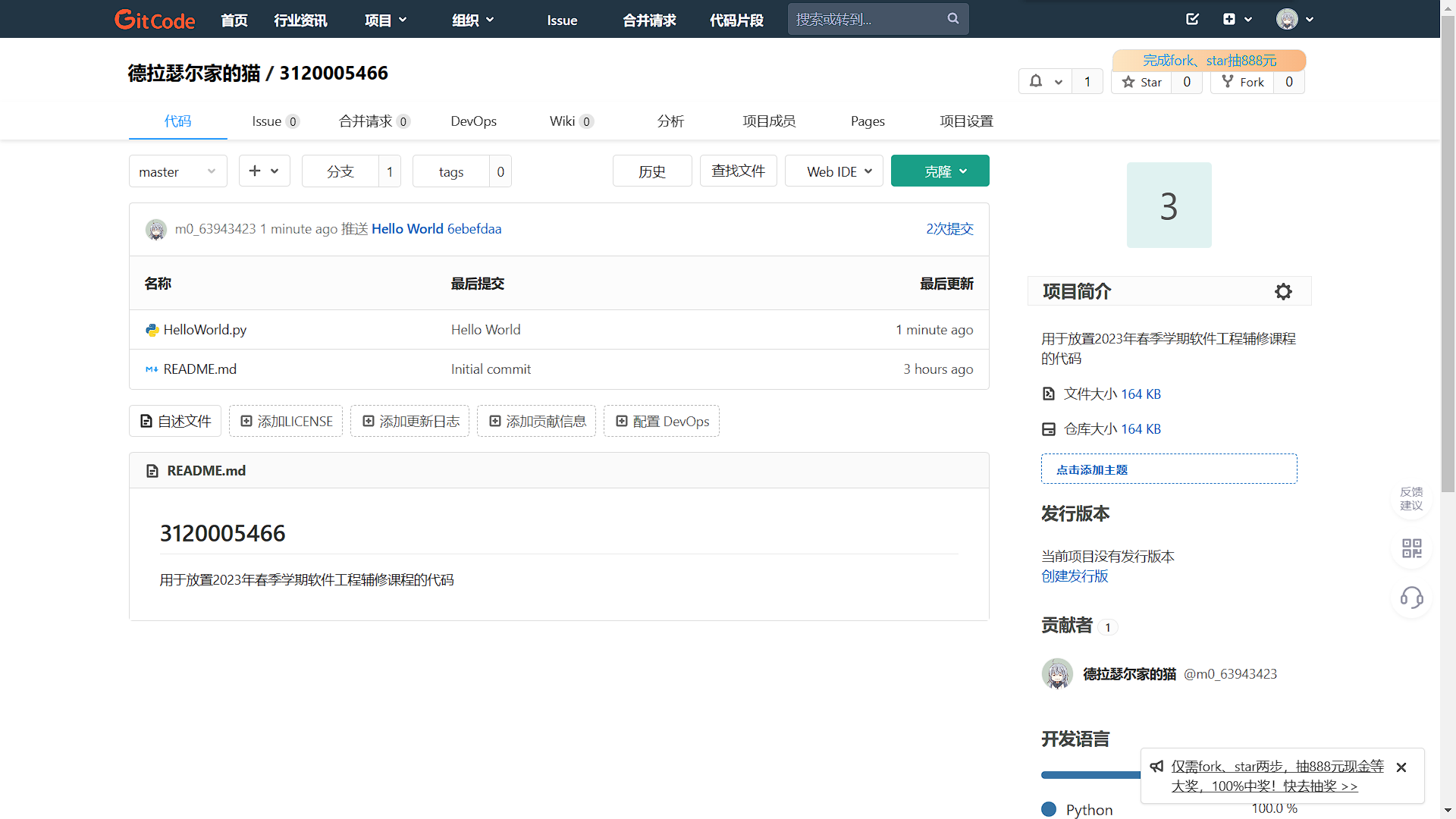Open the master branch selector

point(177,171)
